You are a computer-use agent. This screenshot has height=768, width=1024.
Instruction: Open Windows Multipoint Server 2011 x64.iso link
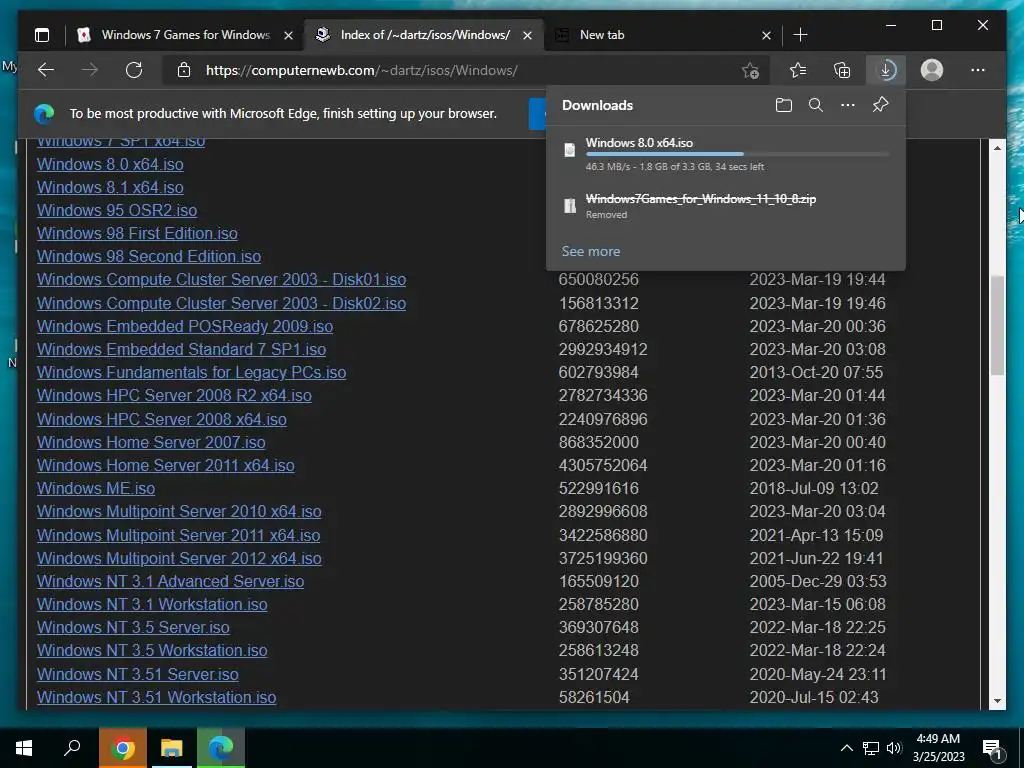(178, 536)
